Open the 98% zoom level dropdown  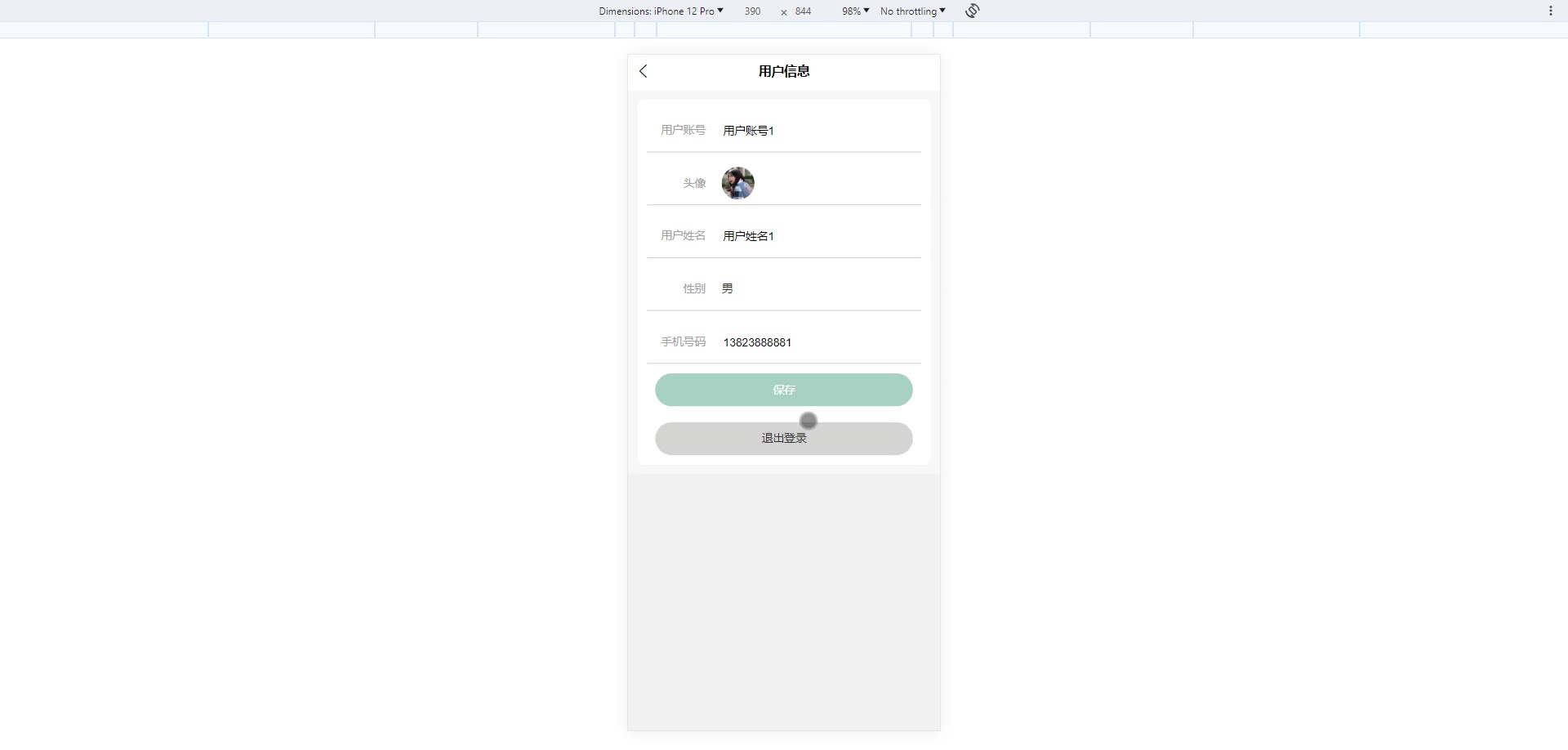855,11
